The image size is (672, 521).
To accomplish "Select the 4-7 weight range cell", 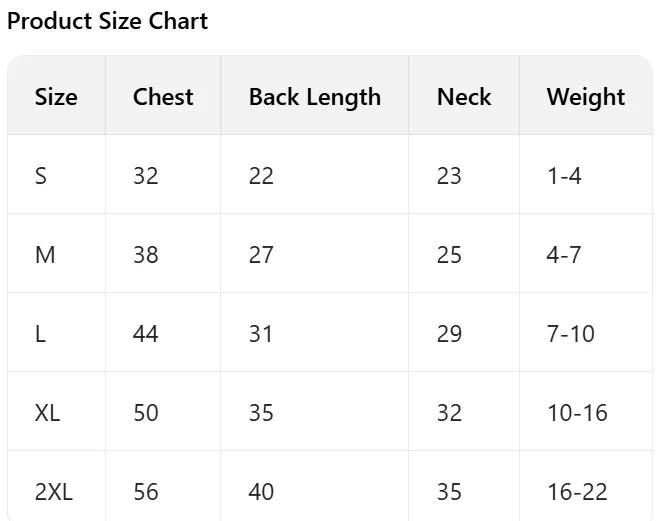I will pos(564,255).
